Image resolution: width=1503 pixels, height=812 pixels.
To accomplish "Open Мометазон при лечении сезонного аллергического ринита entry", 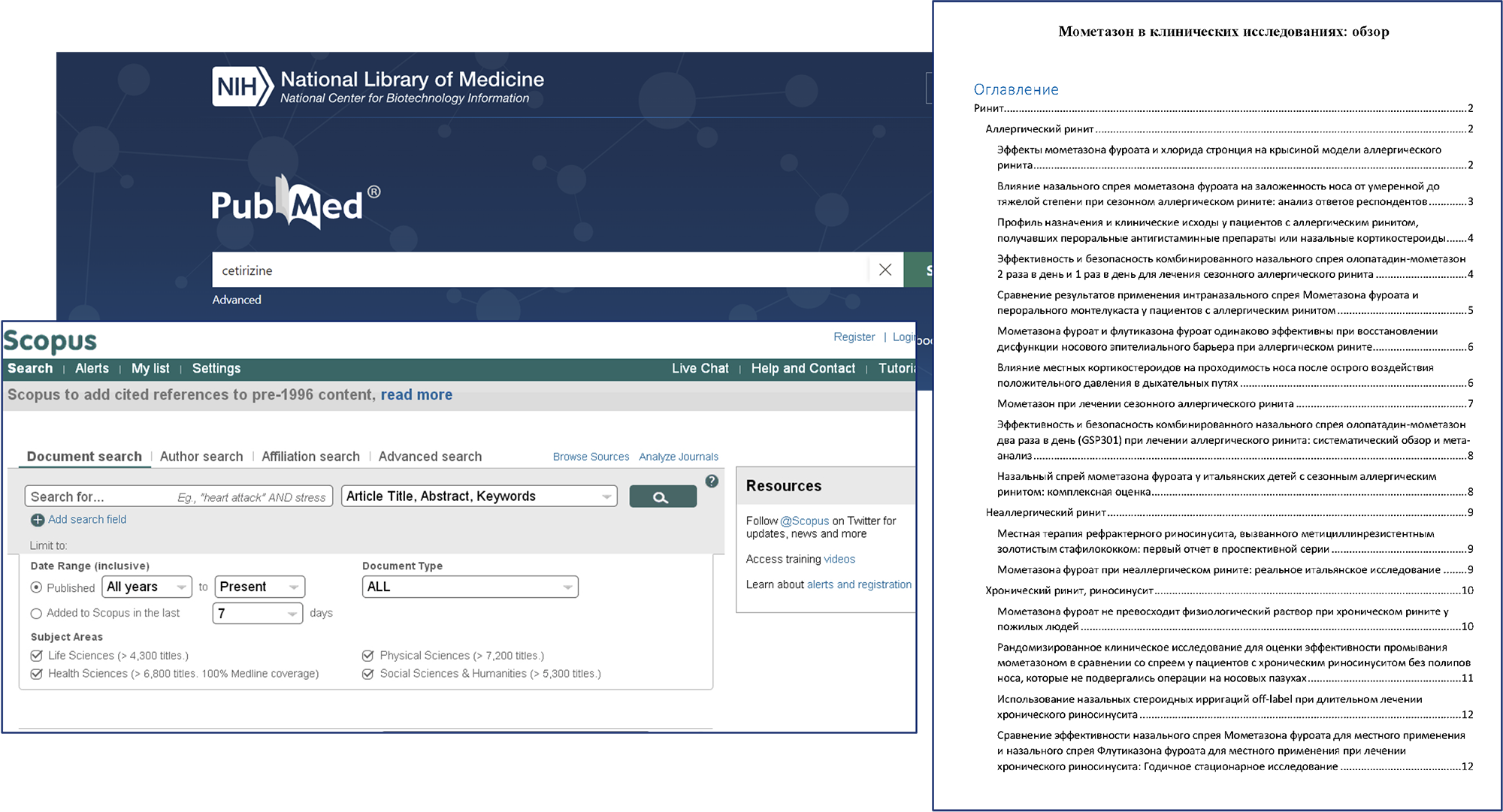I will [x=1235, y=404].
